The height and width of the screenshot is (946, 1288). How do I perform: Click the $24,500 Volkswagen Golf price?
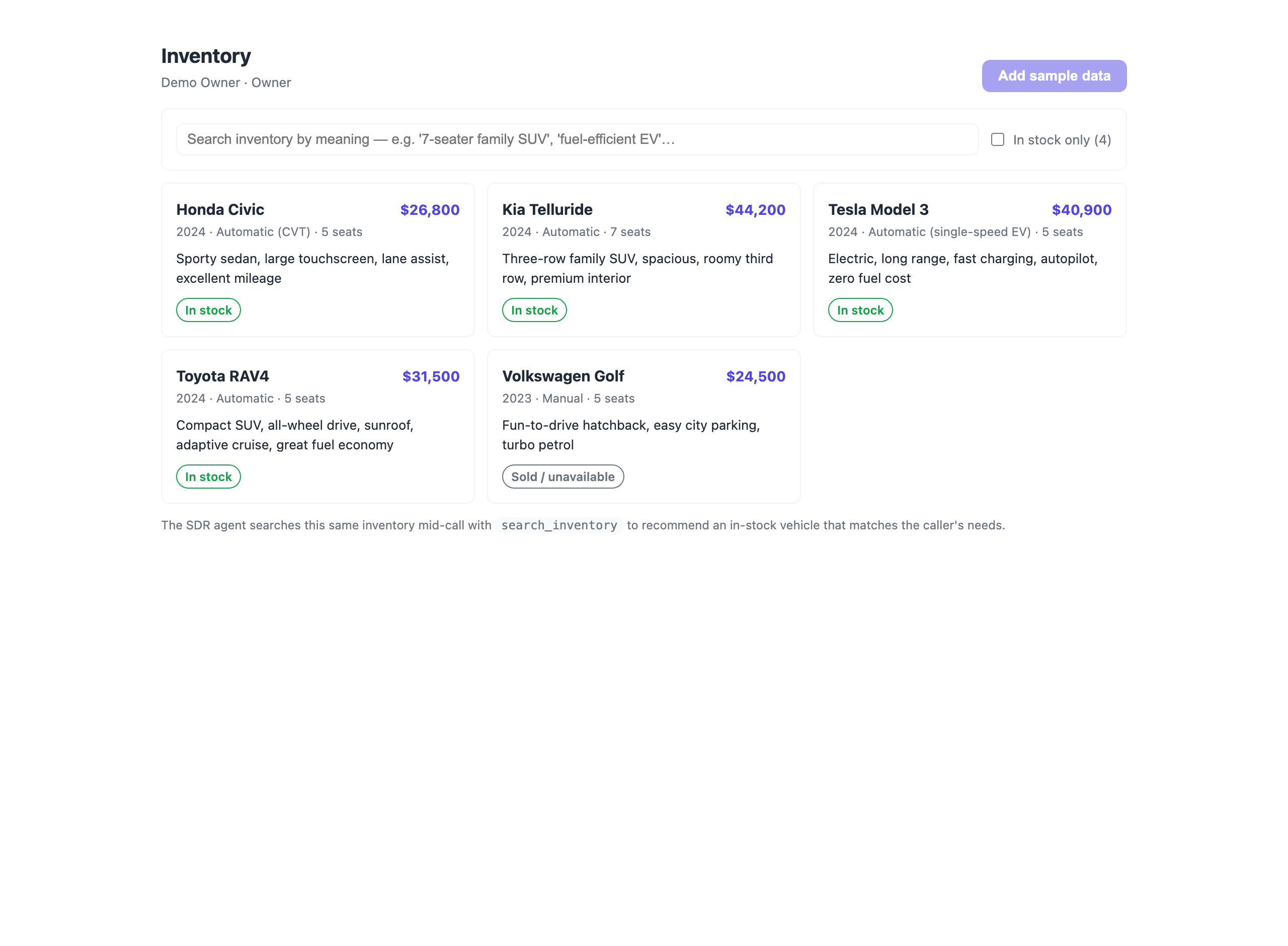tap(756, 376)
